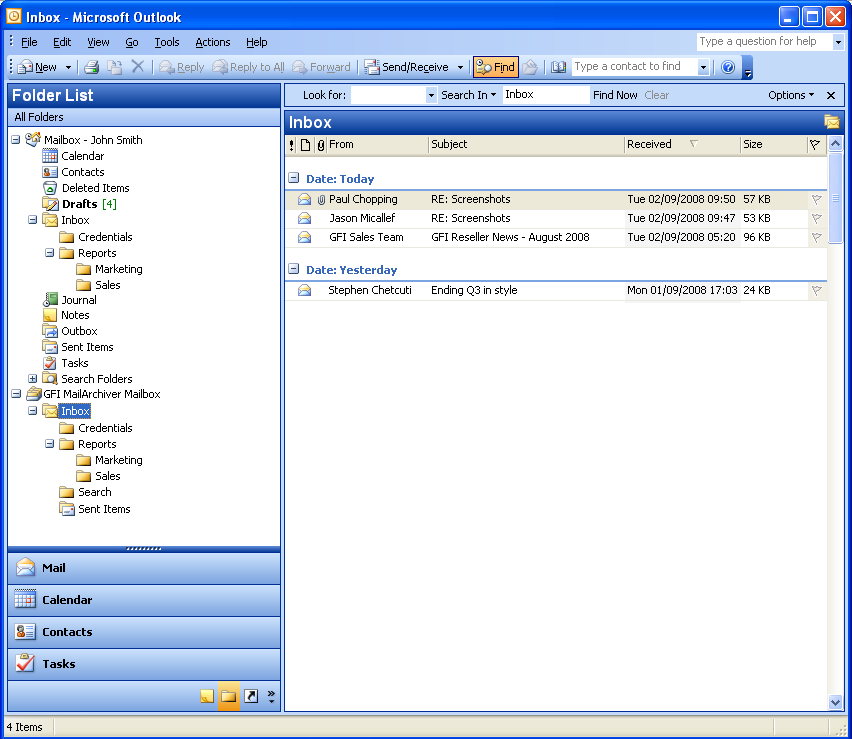Toggle flag on Jason Micallef email

click(816, 218)
